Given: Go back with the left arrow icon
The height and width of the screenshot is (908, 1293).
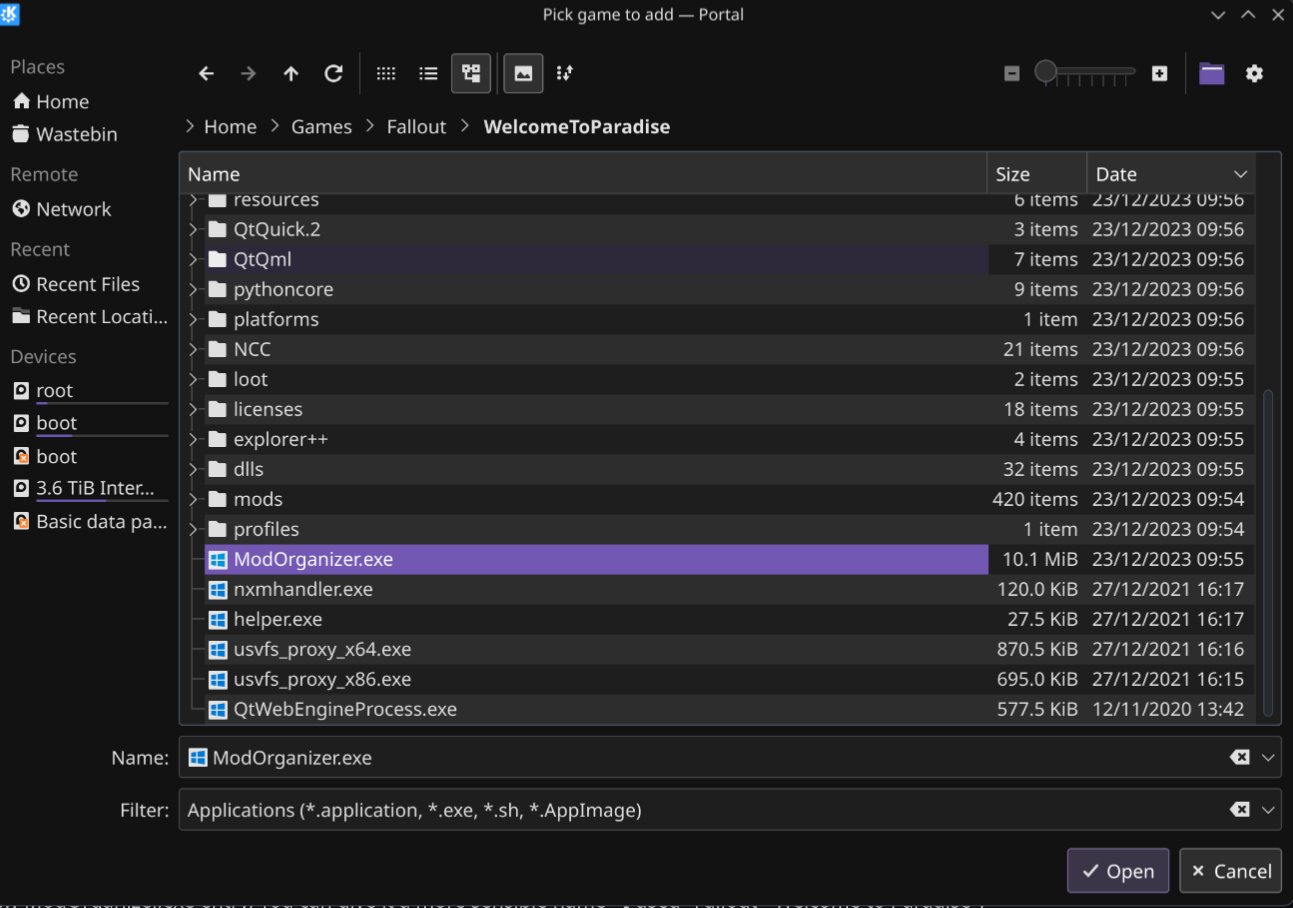Looking at the screenshot, I should click(x=206, y=73).
